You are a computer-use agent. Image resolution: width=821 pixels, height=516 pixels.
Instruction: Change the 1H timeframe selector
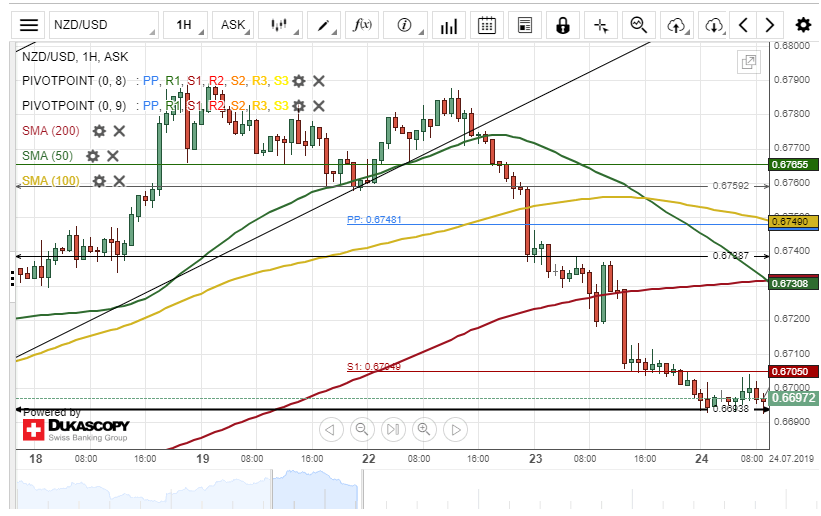coord(187,25)
